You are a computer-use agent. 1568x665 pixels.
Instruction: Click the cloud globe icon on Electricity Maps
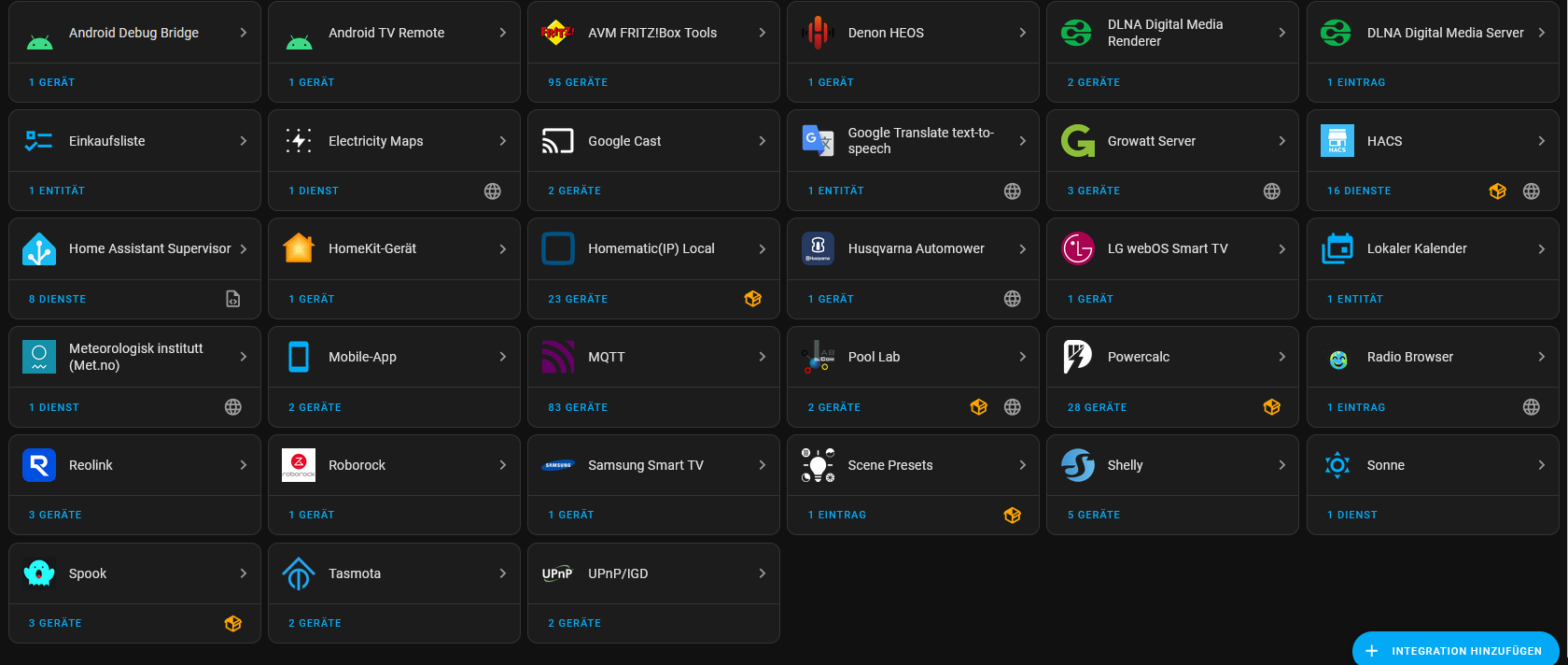pyautogui.click(x=493, y=191)
